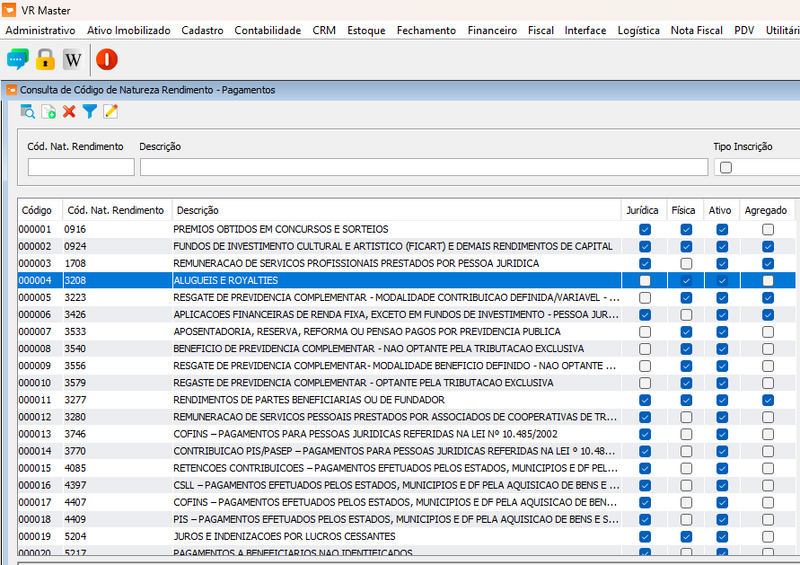800x565 pixels.
Task: Sort by the Jurídica column header
Action: tap(644, 210)
